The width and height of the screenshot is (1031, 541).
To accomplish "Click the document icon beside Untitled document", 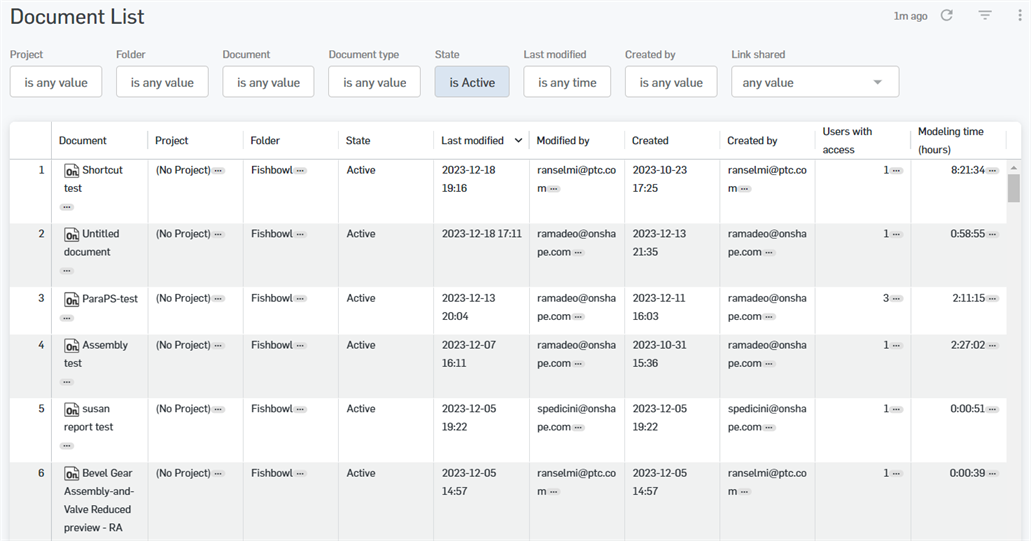I will (71, 235).
